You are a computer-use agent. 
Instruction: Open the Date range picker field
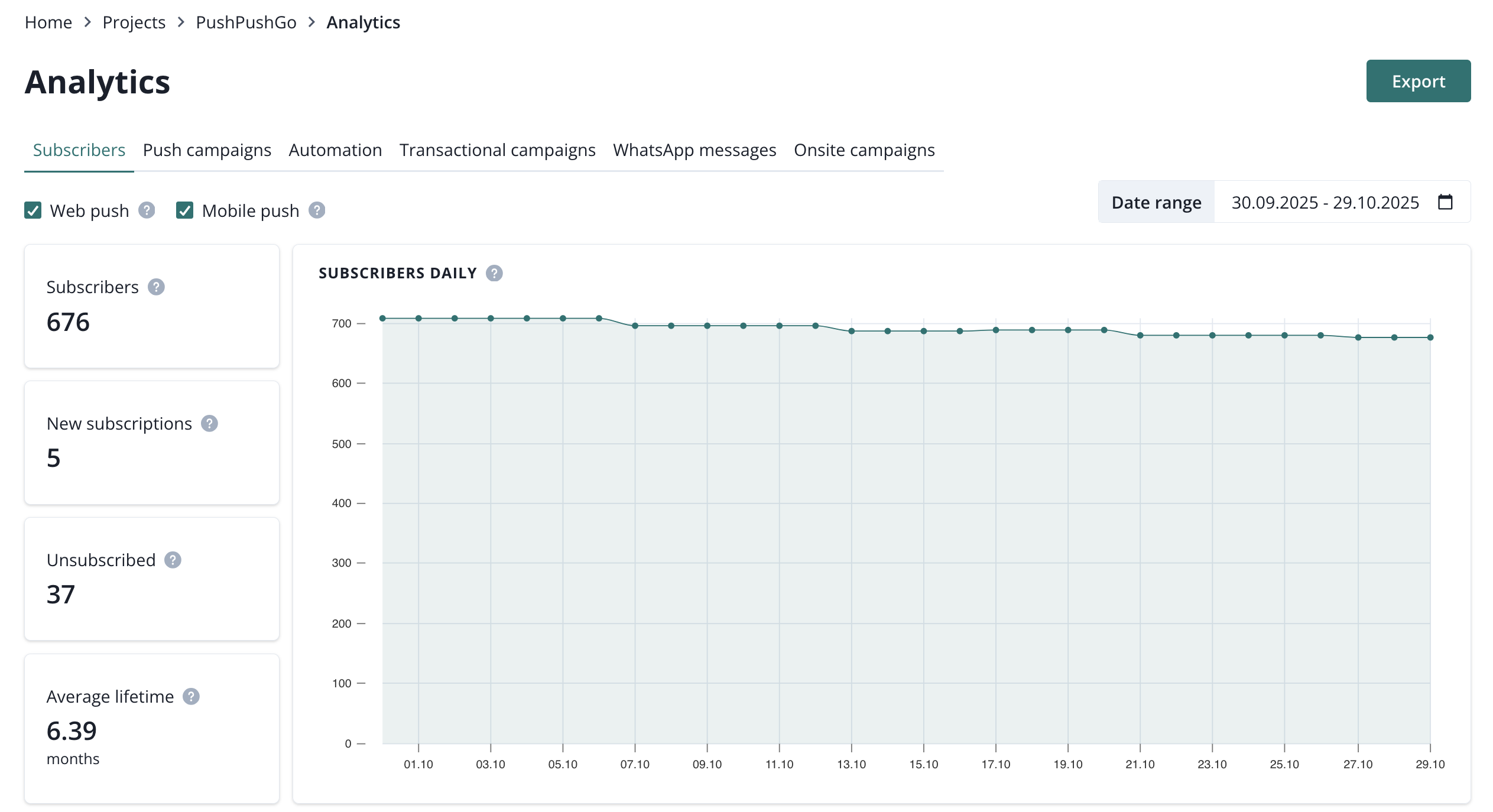pos(1325,202)
